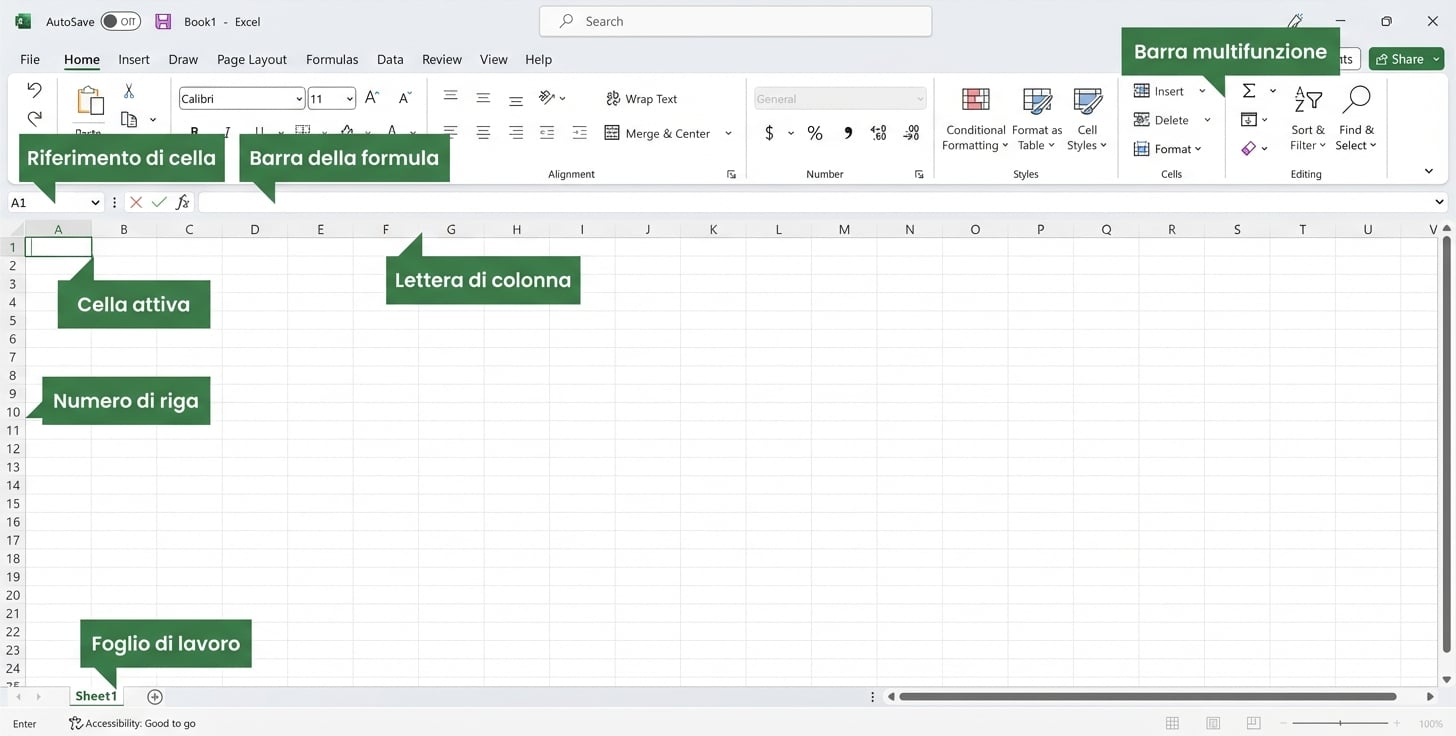Switch to Page Break Preview in the status bar

coord(1253,723)
